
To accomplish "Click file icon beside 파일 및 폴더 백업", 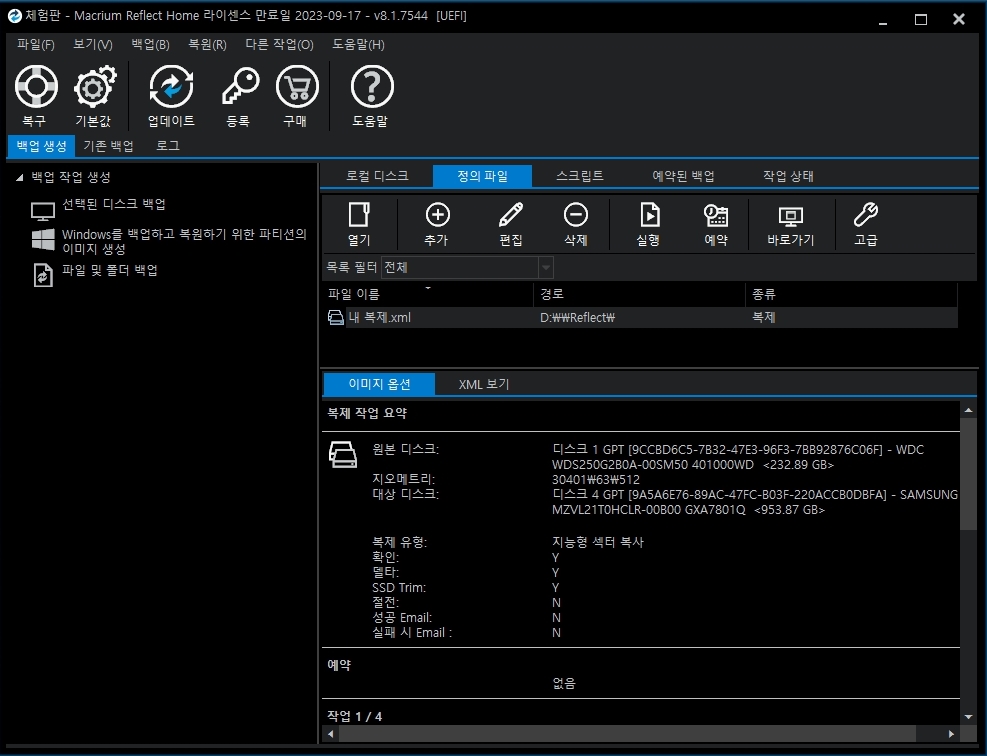I will click(x=43, y=275).
